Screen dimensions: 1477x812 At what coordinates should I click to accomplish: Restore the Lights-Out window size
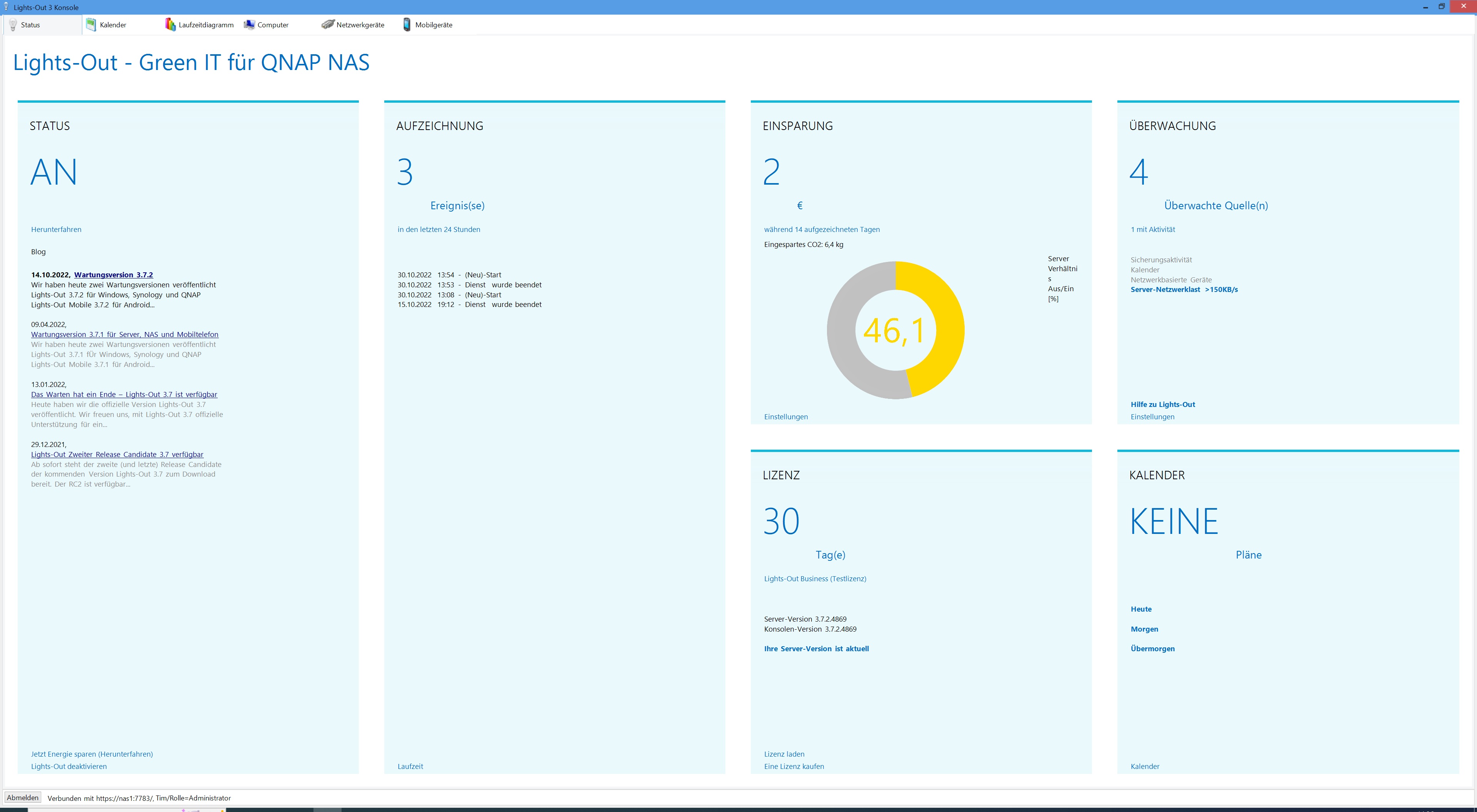pyautogui.click(x=1442, y=7)
